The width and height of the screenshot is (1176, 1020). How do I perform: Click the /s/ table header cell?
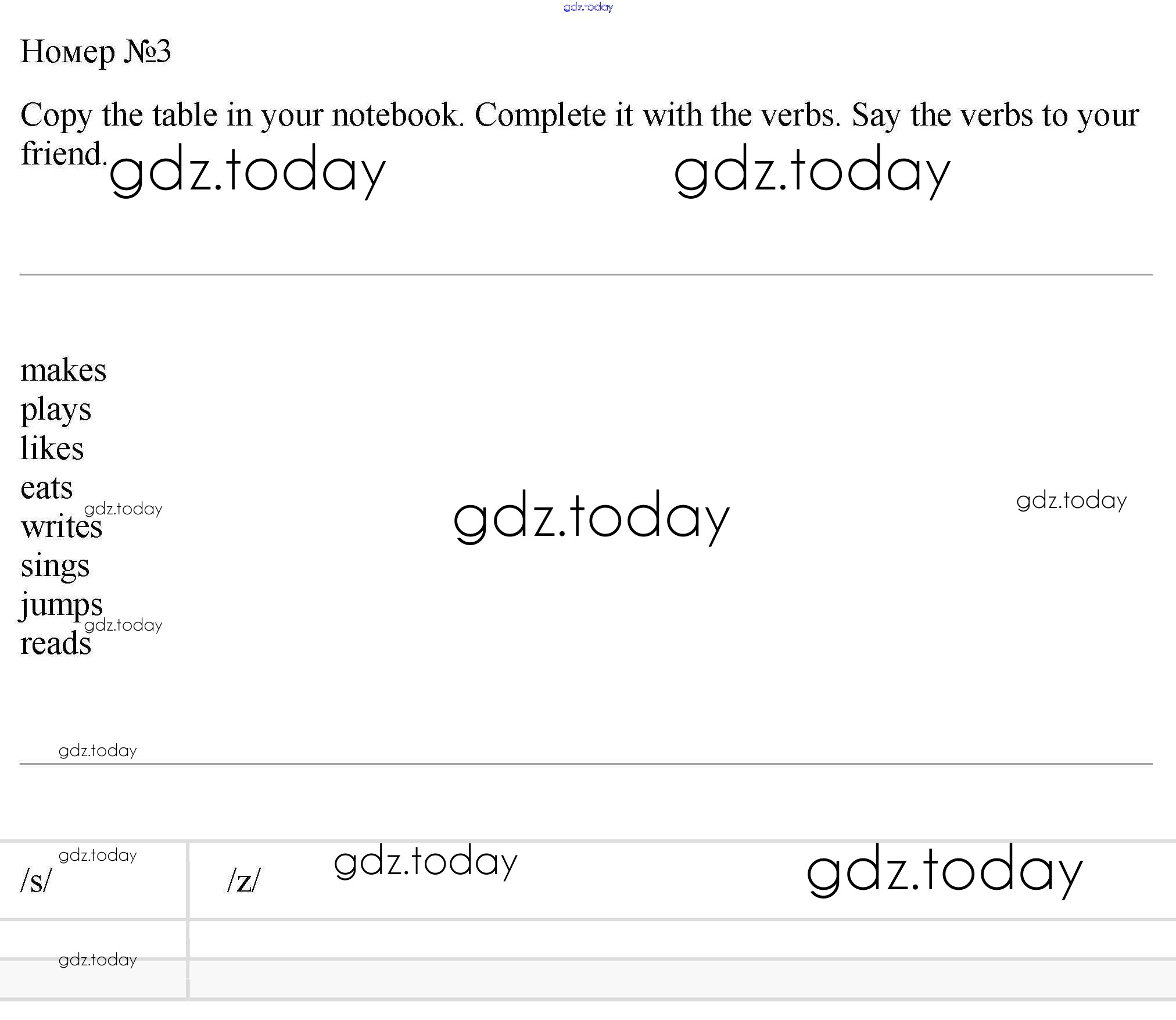93,881
